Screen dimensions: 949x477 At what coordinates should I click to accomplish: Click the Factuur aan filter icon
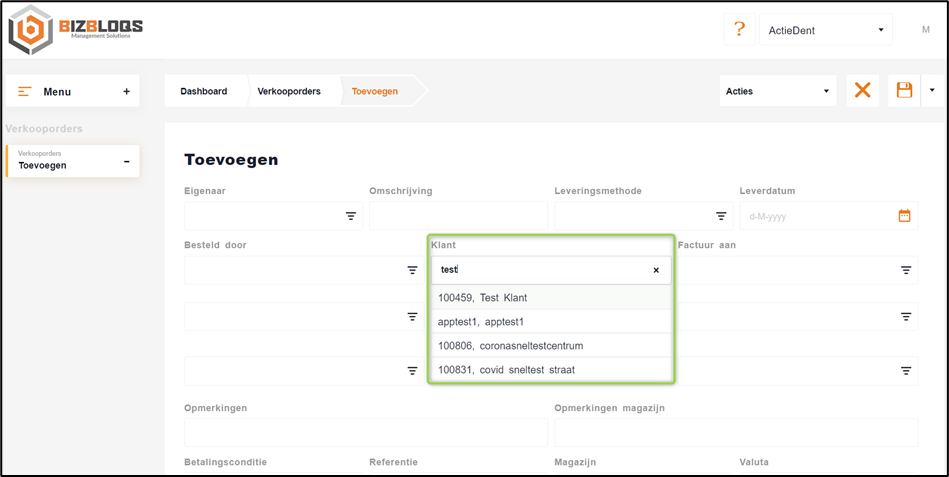pos(906,270)
